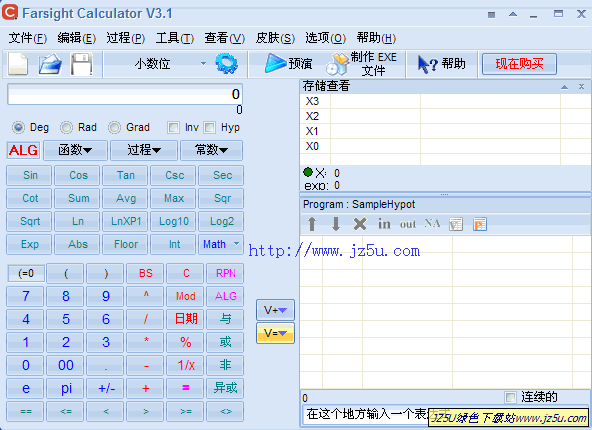This screenshot has width=592, height=430.
Task: Click the Sqrt function button
Action: (29, 221)
